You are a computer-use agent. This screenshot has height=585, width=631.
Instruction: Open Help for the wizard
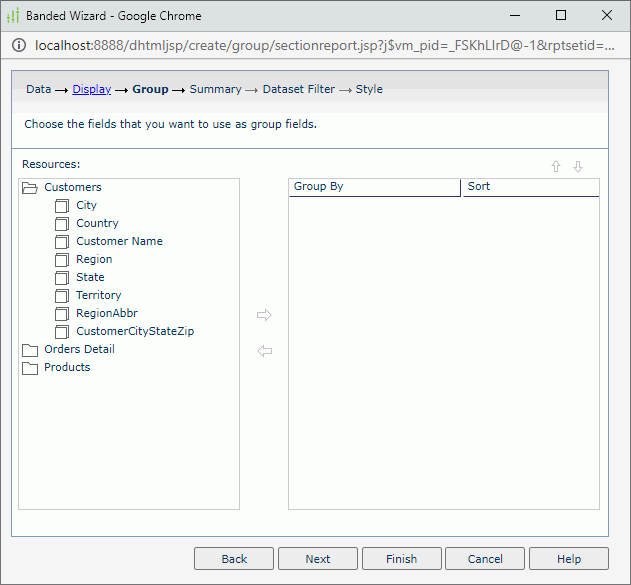(x=568, y=559)
